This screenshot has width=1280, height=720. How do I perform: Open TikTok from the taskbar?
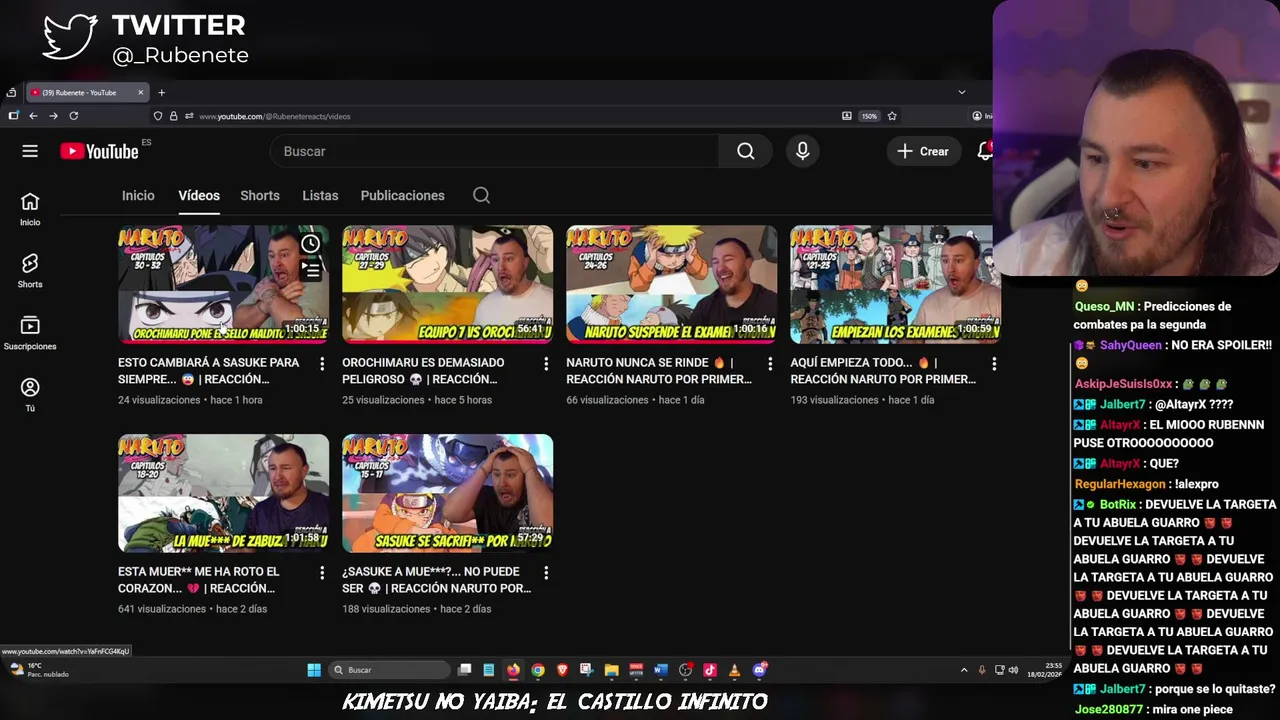(x=710, y=670)
